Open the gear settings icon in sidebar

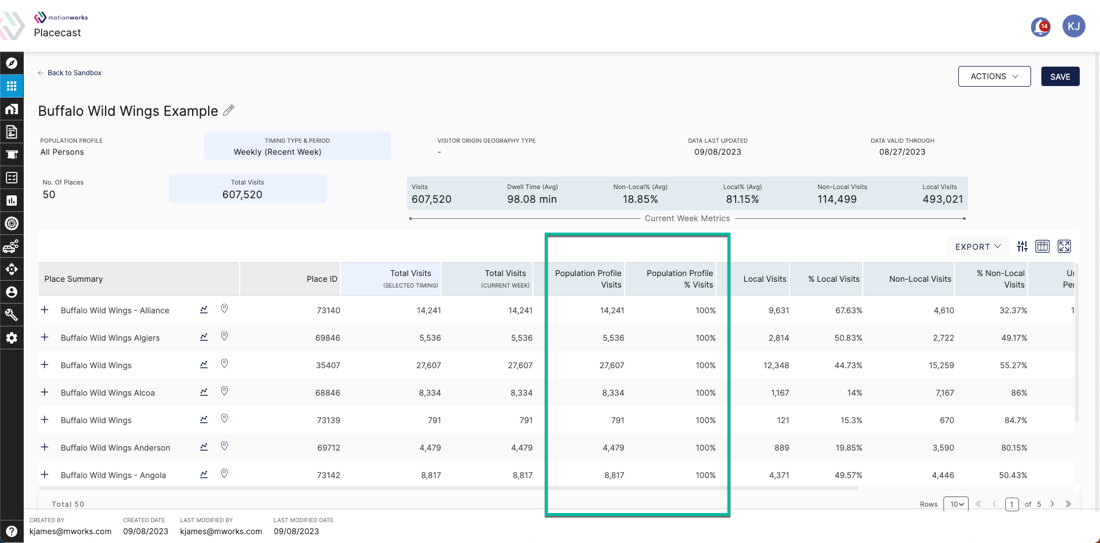[x=11, y=337]
